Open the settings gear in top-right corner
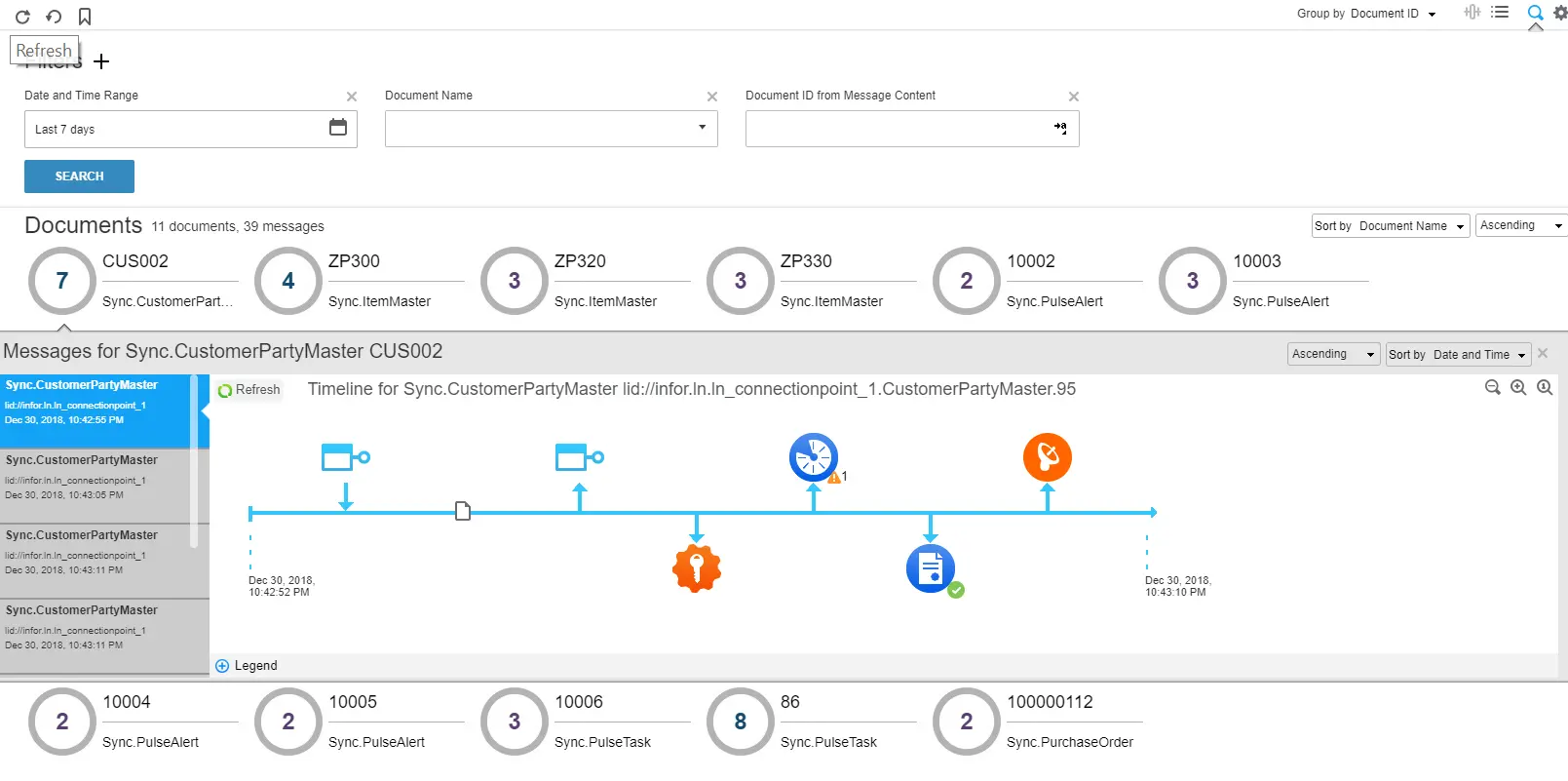Screen dimensions: 1568x781 pyautogui.click(x=1559, y=13)
